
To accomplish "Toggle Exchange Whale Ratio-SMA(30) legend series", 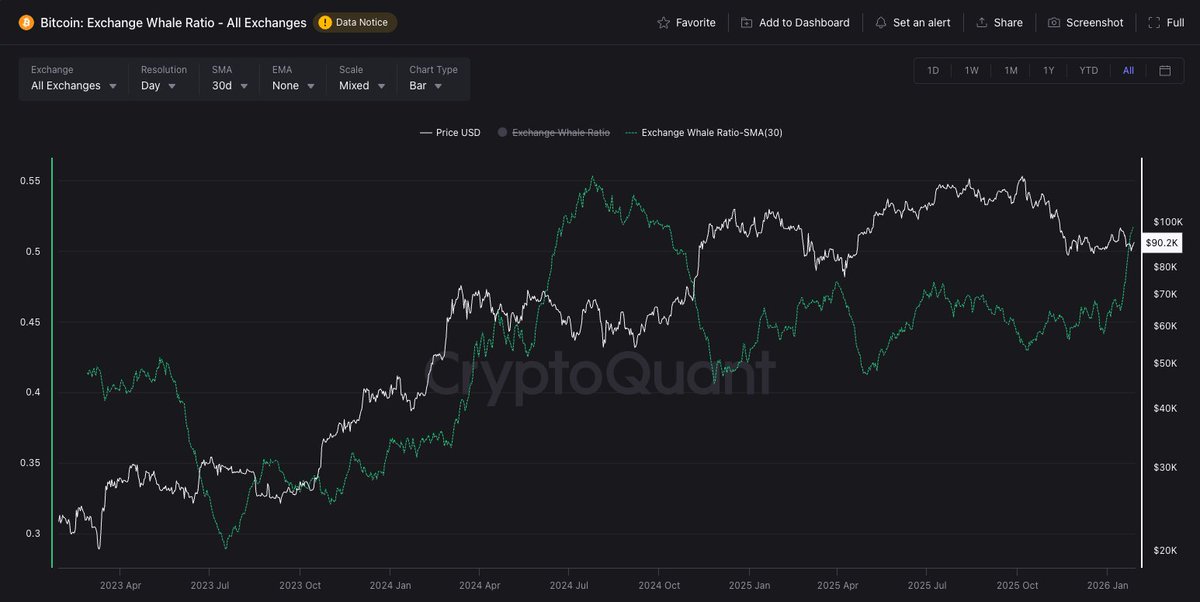I will (x=703, y=132).
